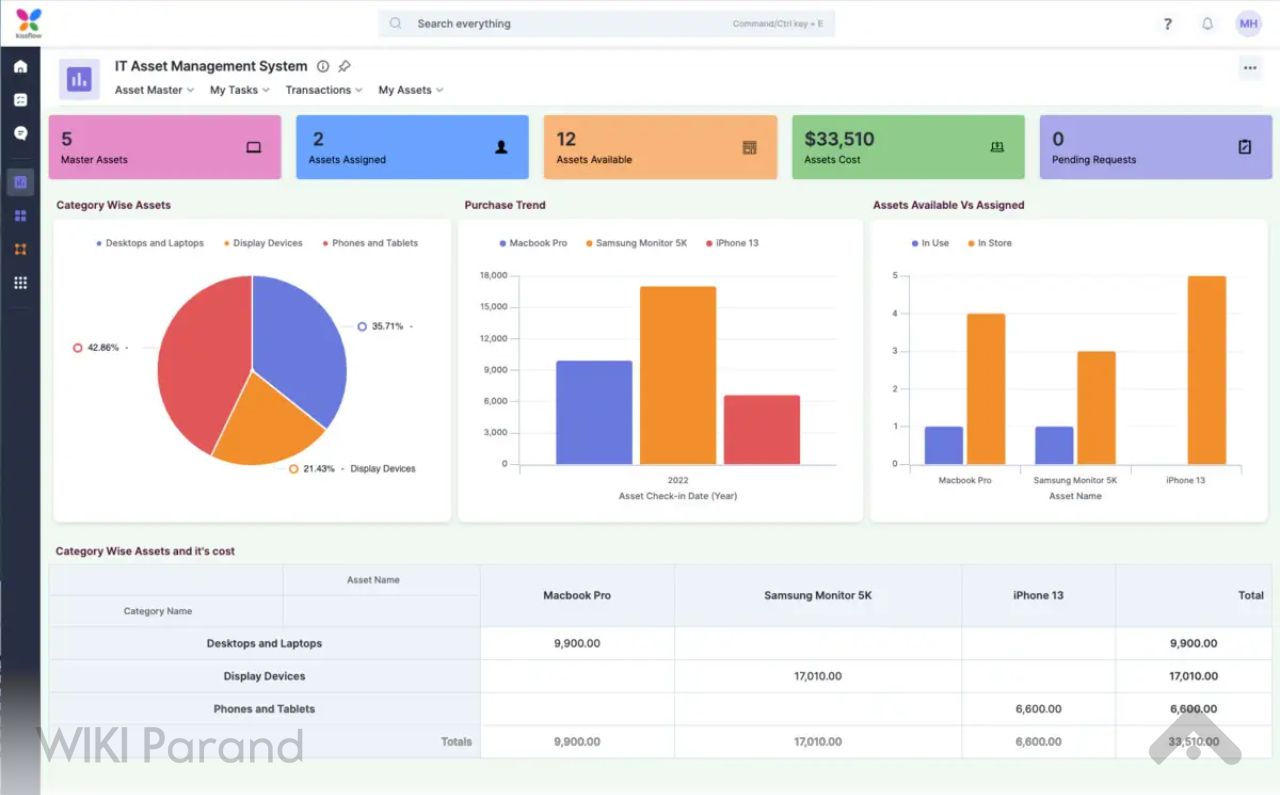Open the nine-dot grid sidebar icon
Image resolution: width=1280 pixels, height=795 pixels.
[20, 283]
